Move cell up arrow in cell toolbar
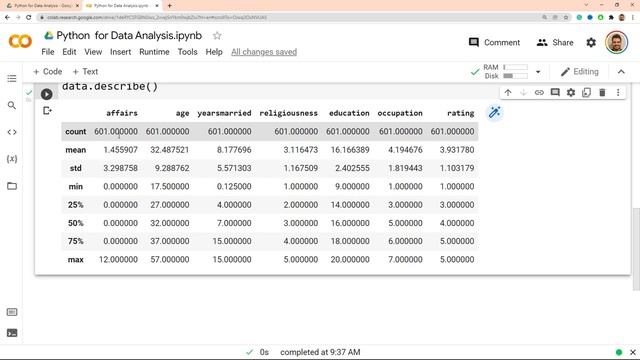This screenshot has height=360, width=640. [x=508, y=93]
